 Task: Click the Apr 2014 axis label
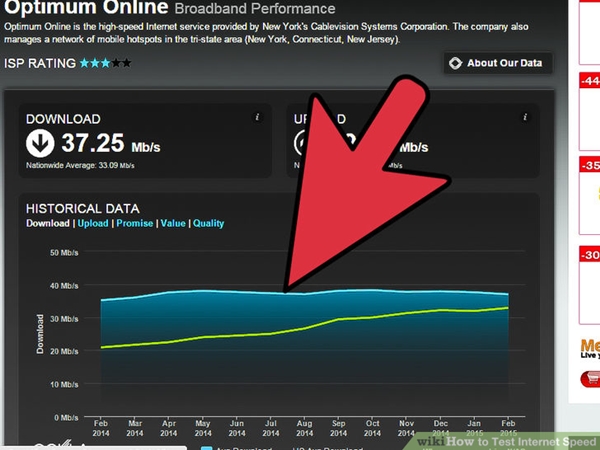coord(169,428)
